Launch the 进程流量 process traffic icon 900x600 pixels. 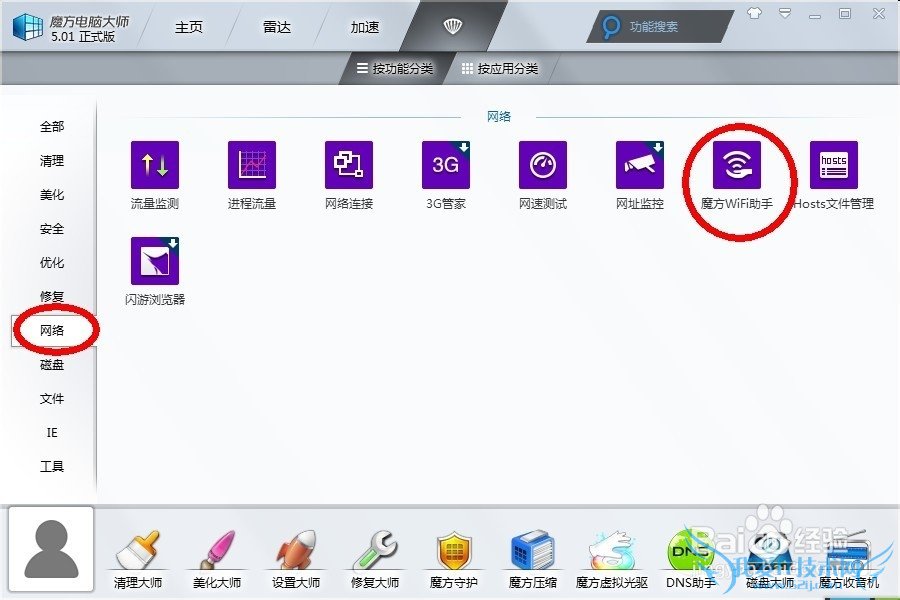pyautogui.click(x=252, y=165)
